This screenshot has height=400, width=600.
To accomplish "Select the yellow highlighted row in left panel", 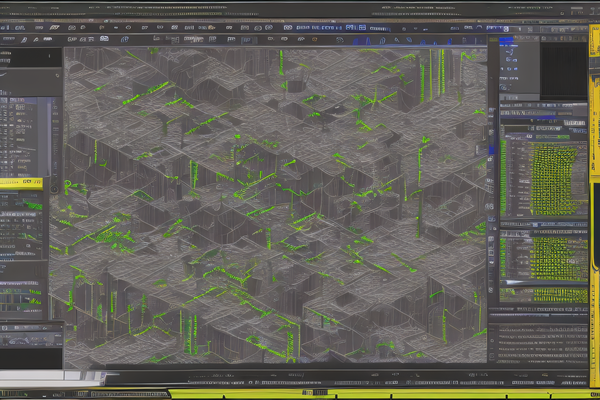I will tap(21, 183).
